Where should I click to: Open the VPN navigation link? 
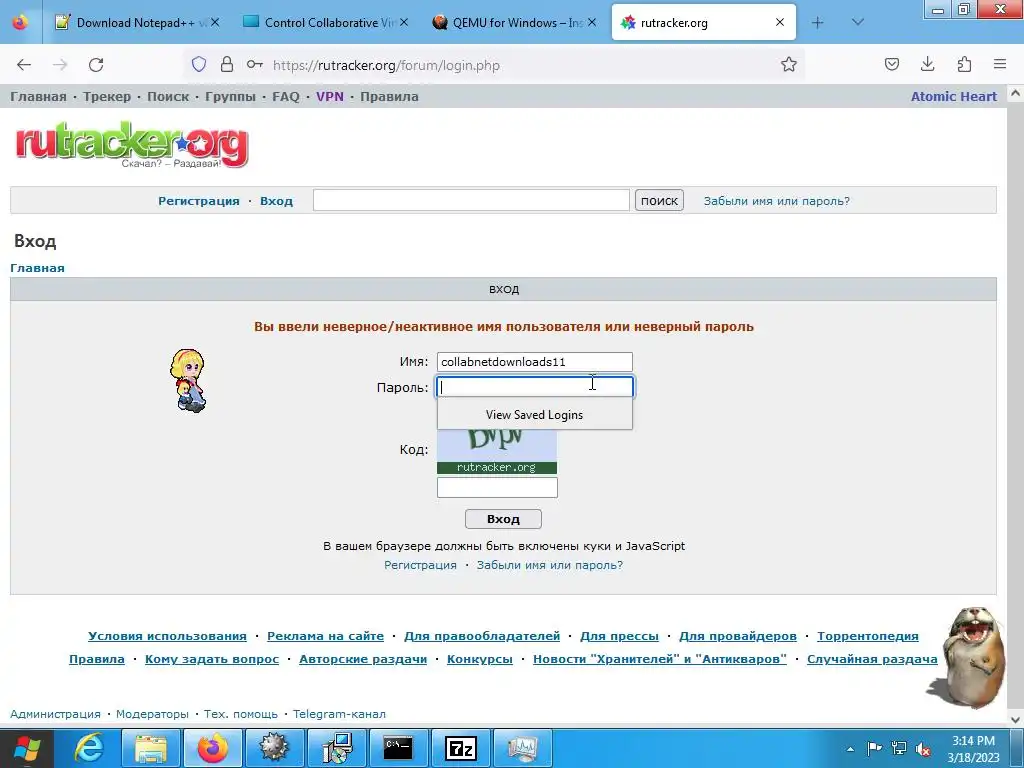click(330, 97)
